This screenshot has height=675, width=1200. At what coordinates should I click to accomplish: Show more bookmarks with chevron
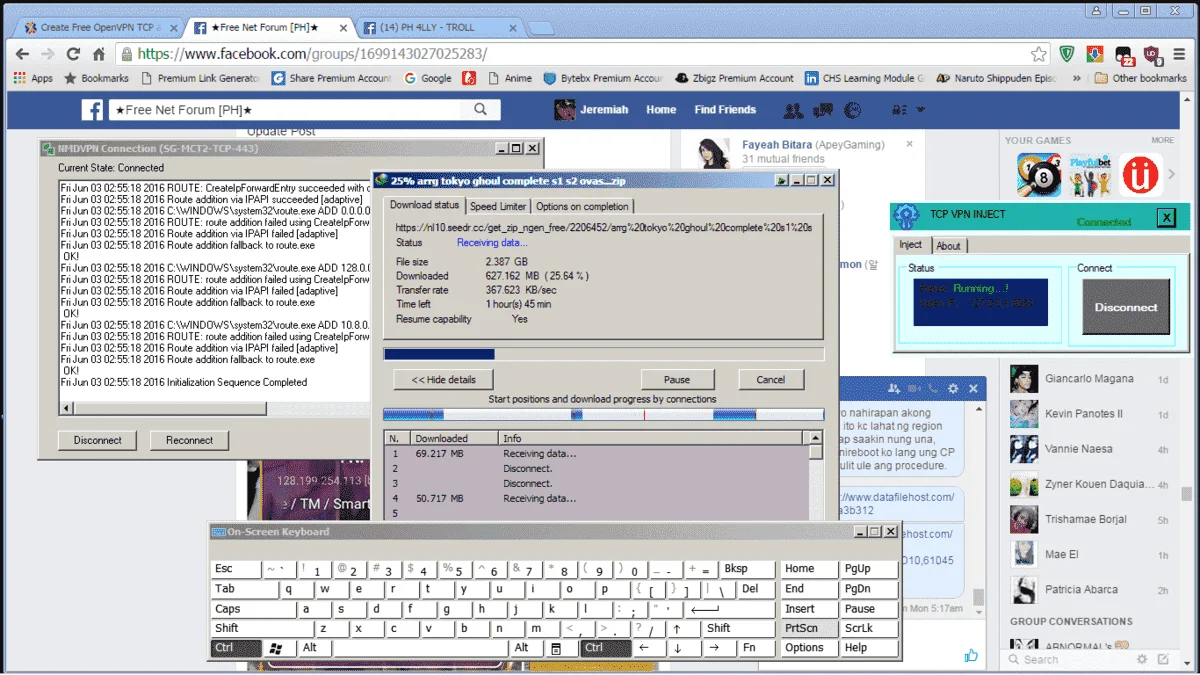[x=1077, y=78]
